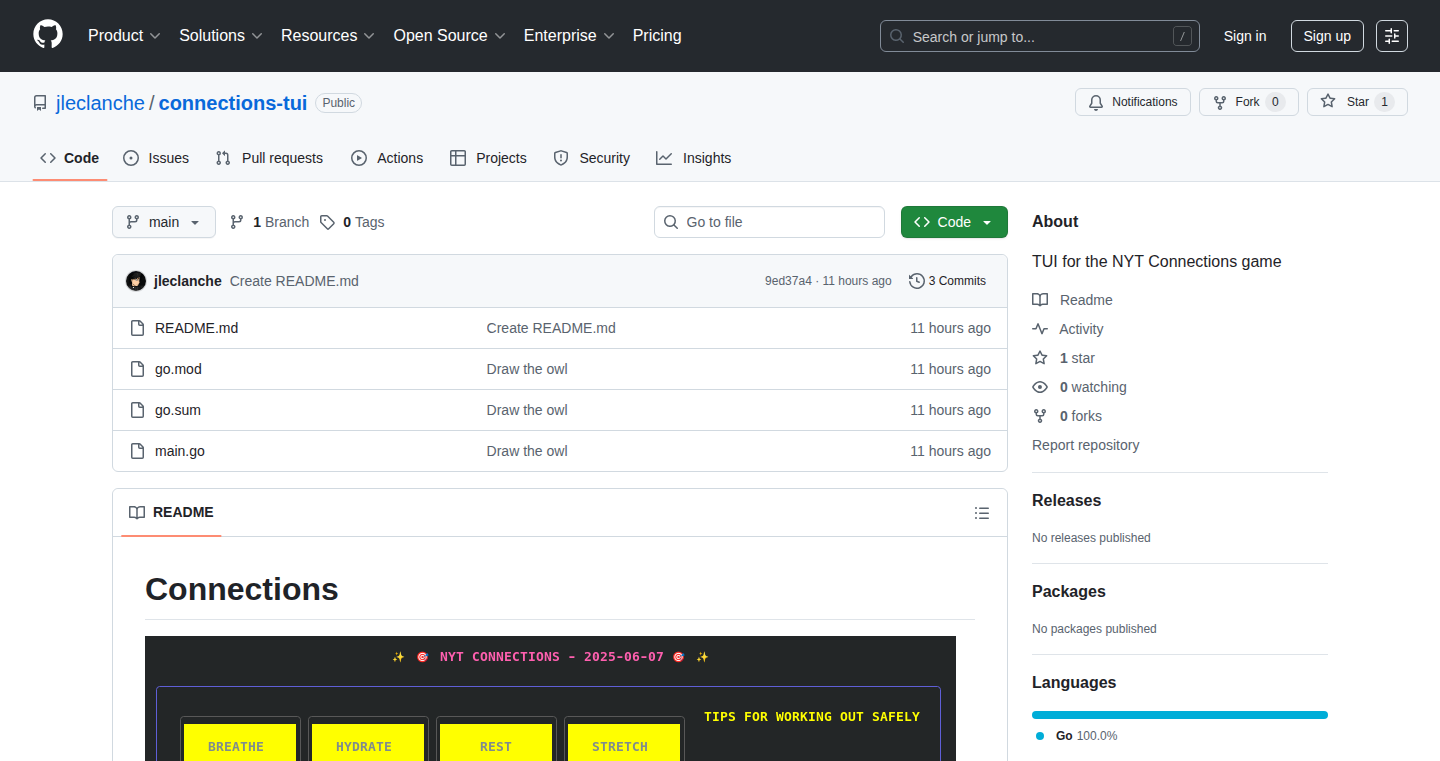Click the book icon beside sidebar Readme
The height and width of the screenshot is (761, 1440).
[1040, 300]
